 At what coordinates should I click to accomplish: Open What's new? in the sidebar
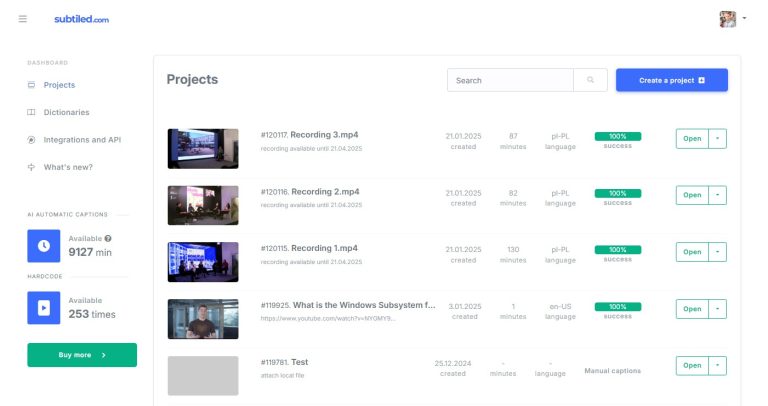[x=68, y=167]
